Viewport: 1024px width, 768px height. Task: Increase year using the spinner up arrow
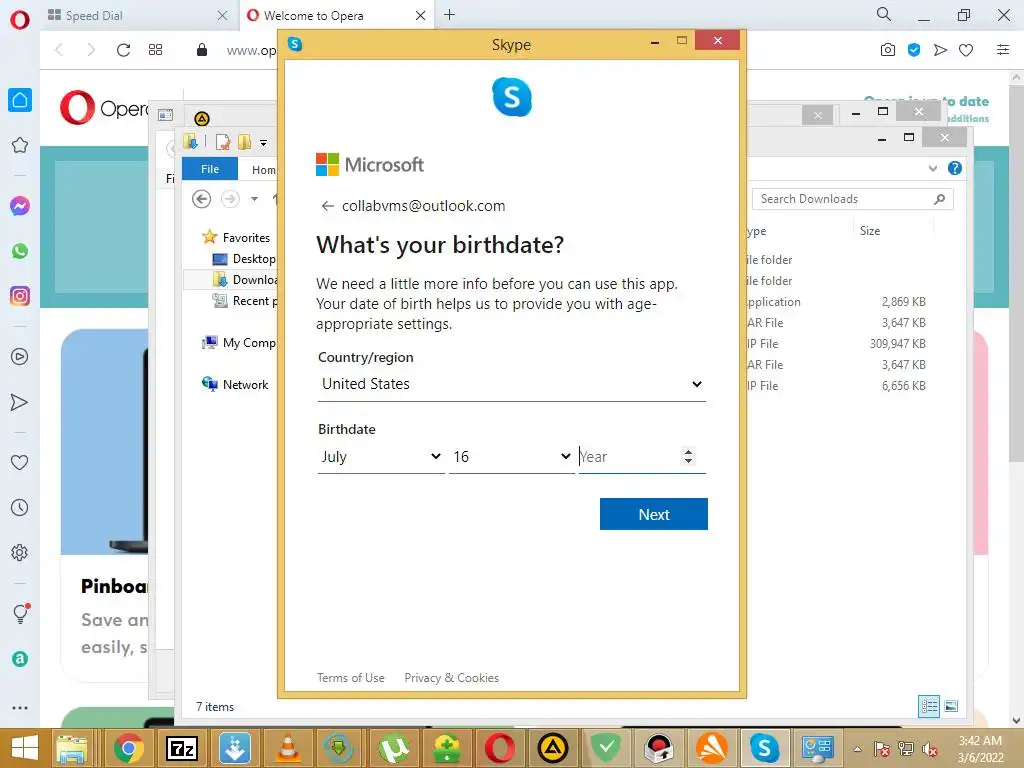click(688, 451)
